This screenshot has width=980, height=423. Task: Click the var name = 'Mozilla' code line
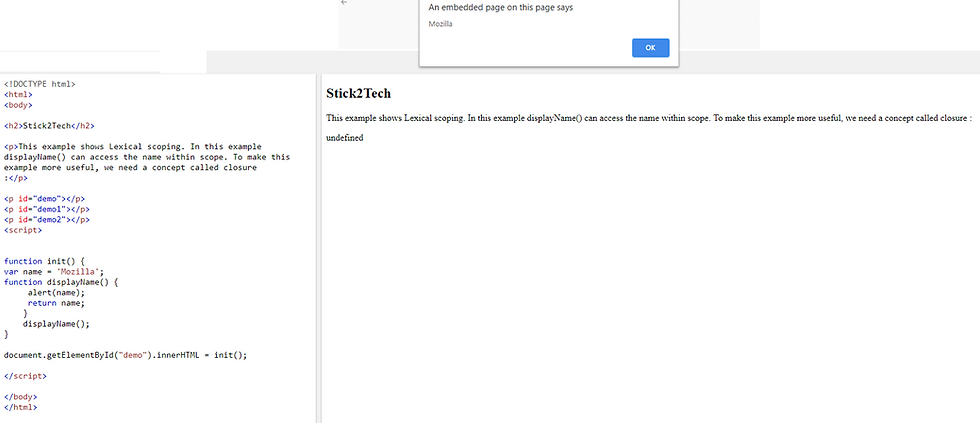(x=54, y=272)
